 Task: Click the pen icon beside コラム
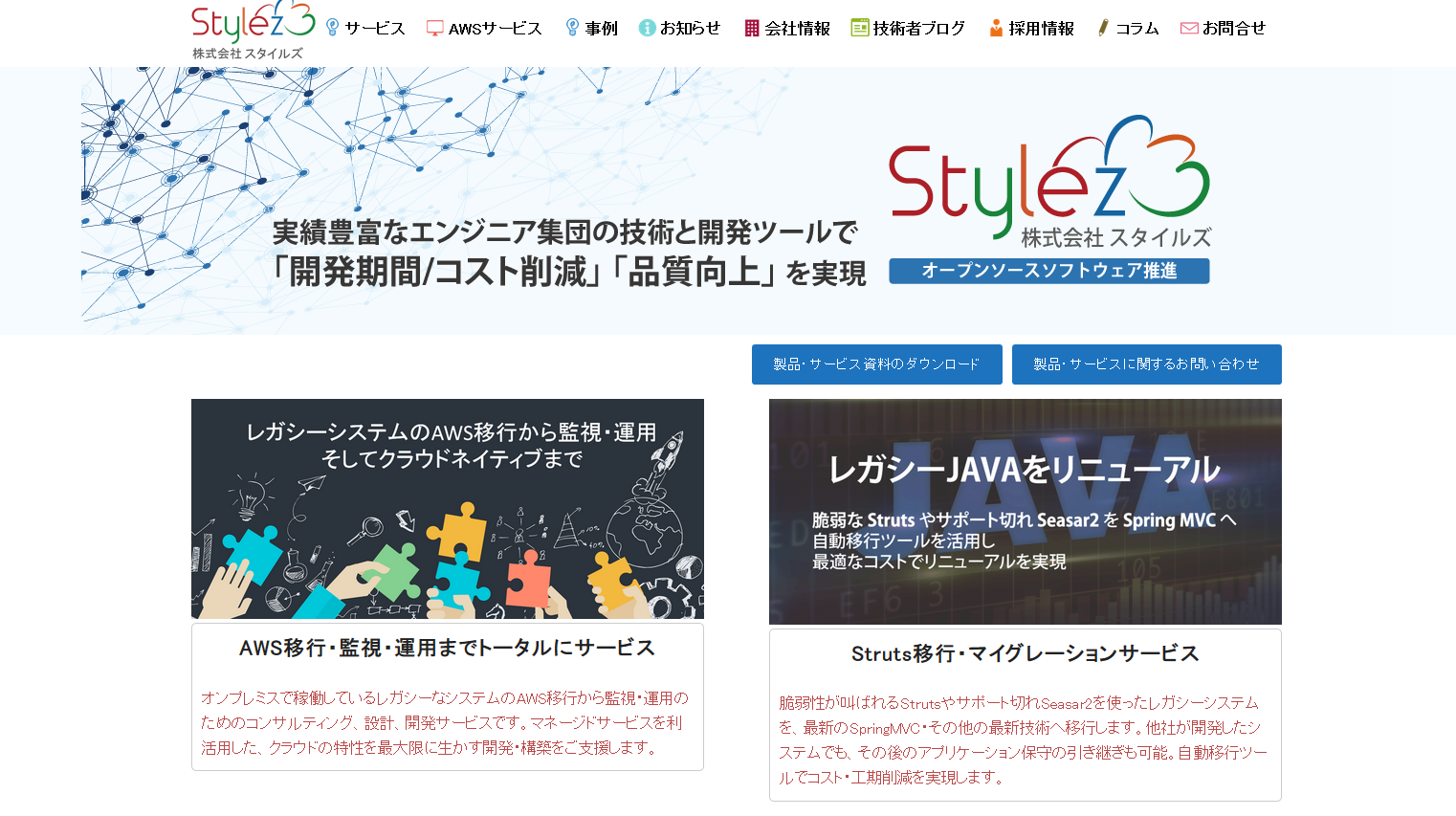(x=1103, y=28)
